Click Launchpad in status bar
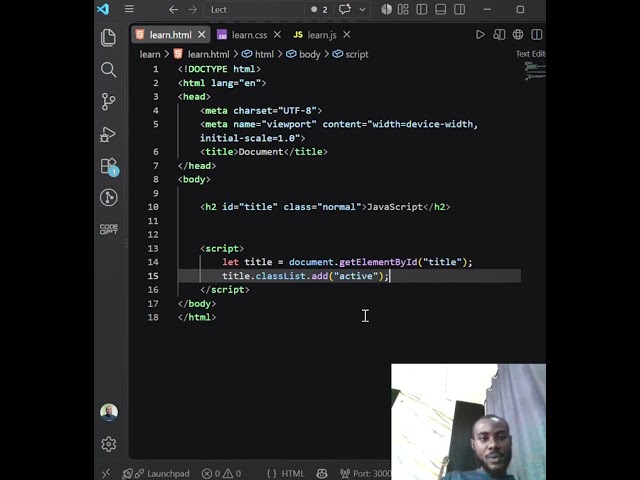 156,473
